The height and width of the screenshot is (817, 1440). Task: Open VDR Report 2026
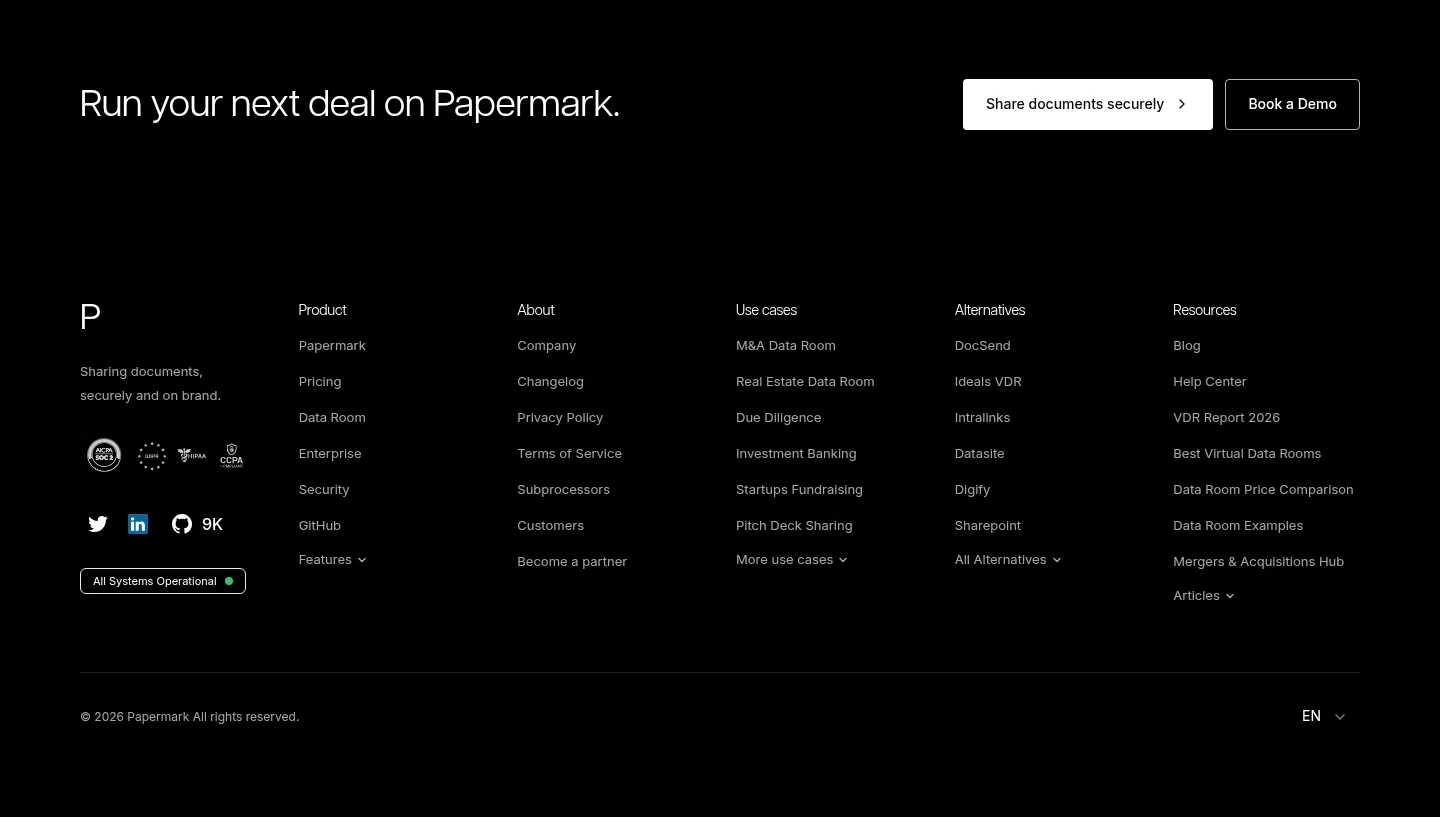tap(1226, 417)
